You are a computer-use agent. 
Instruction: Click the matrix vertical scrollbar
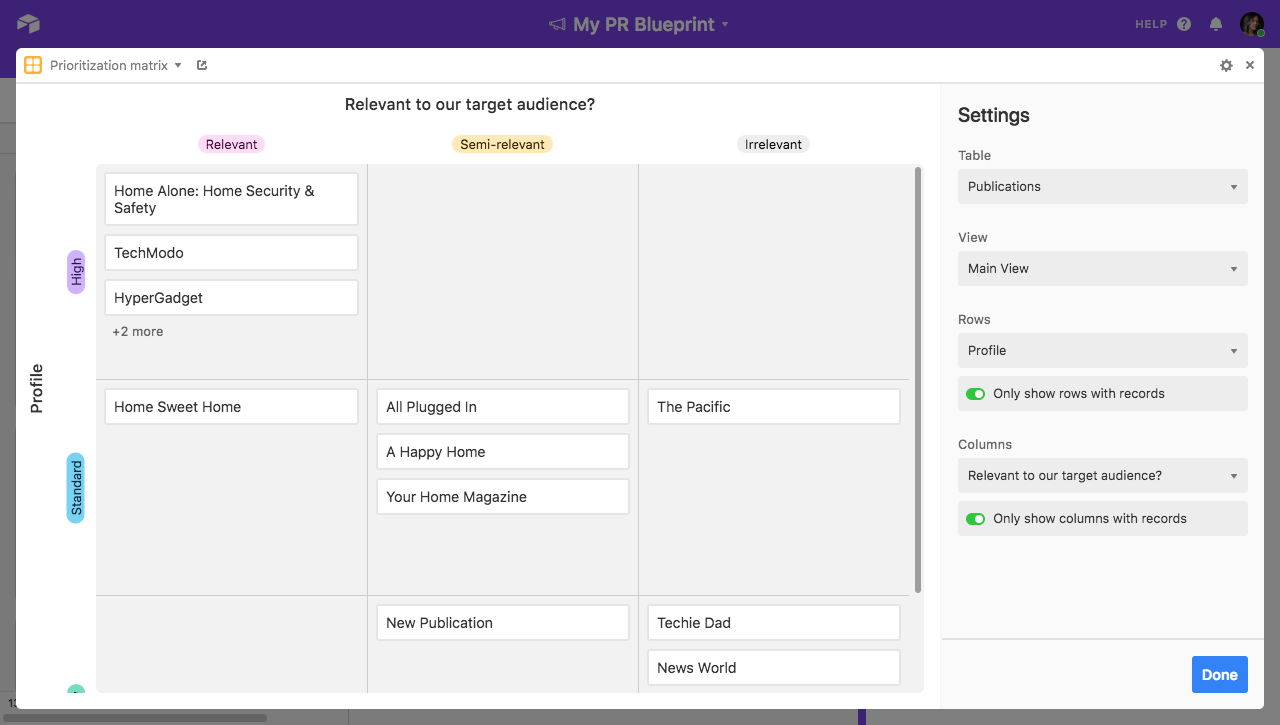(918, 380)
